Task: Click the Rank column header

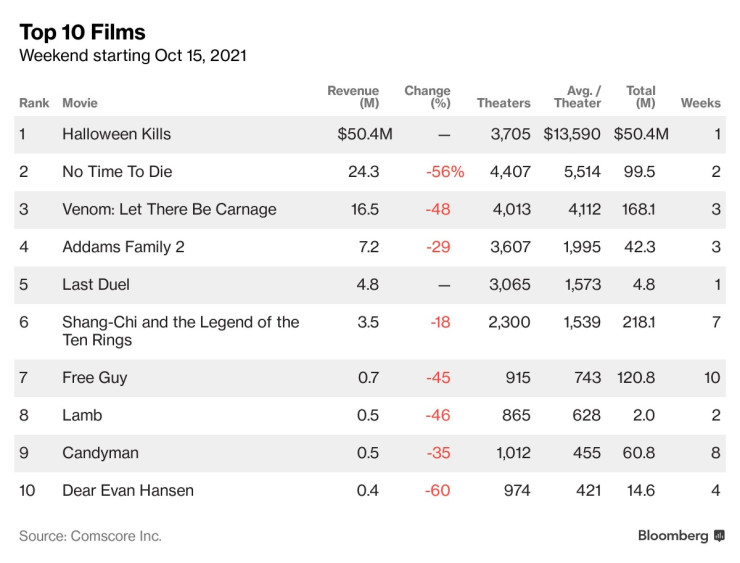Action: 34,103
